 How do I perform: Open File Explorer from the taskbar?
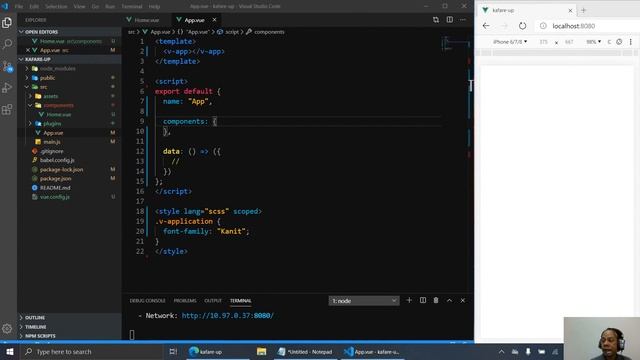coord(261,351)
